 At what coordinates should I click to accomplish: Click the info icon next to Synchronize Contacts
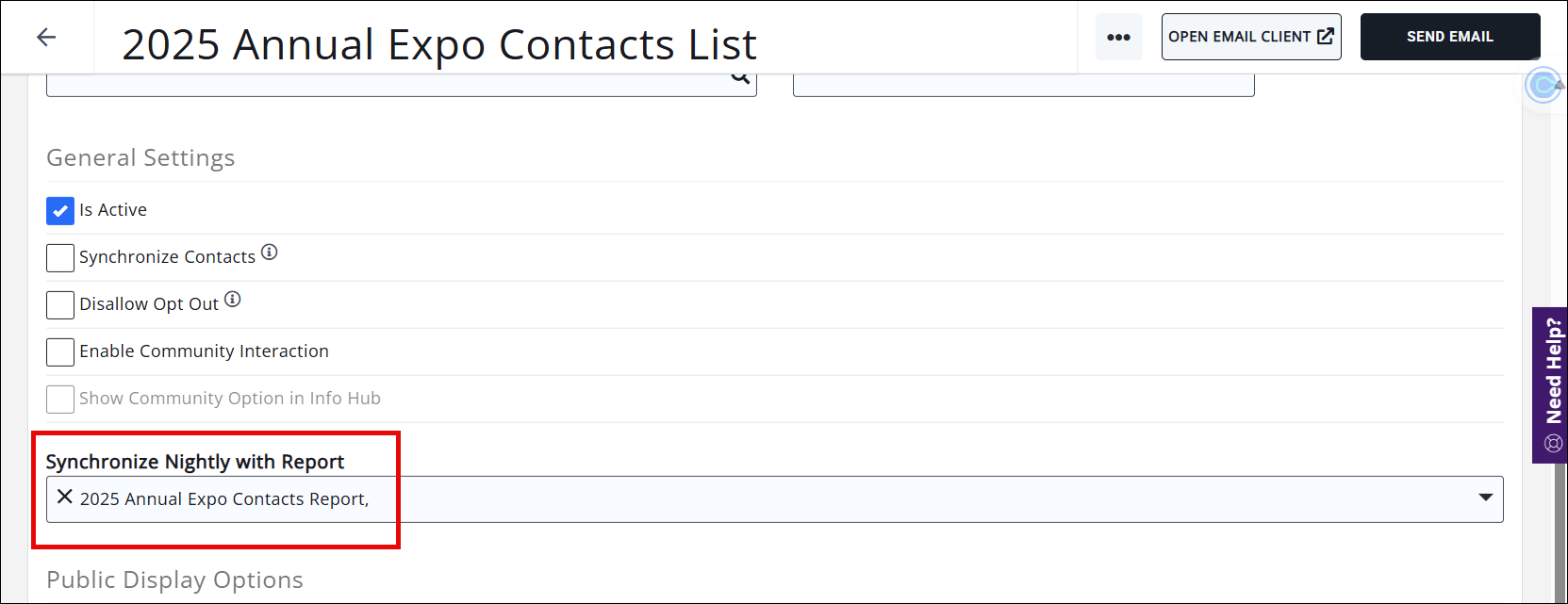[270, 252]
